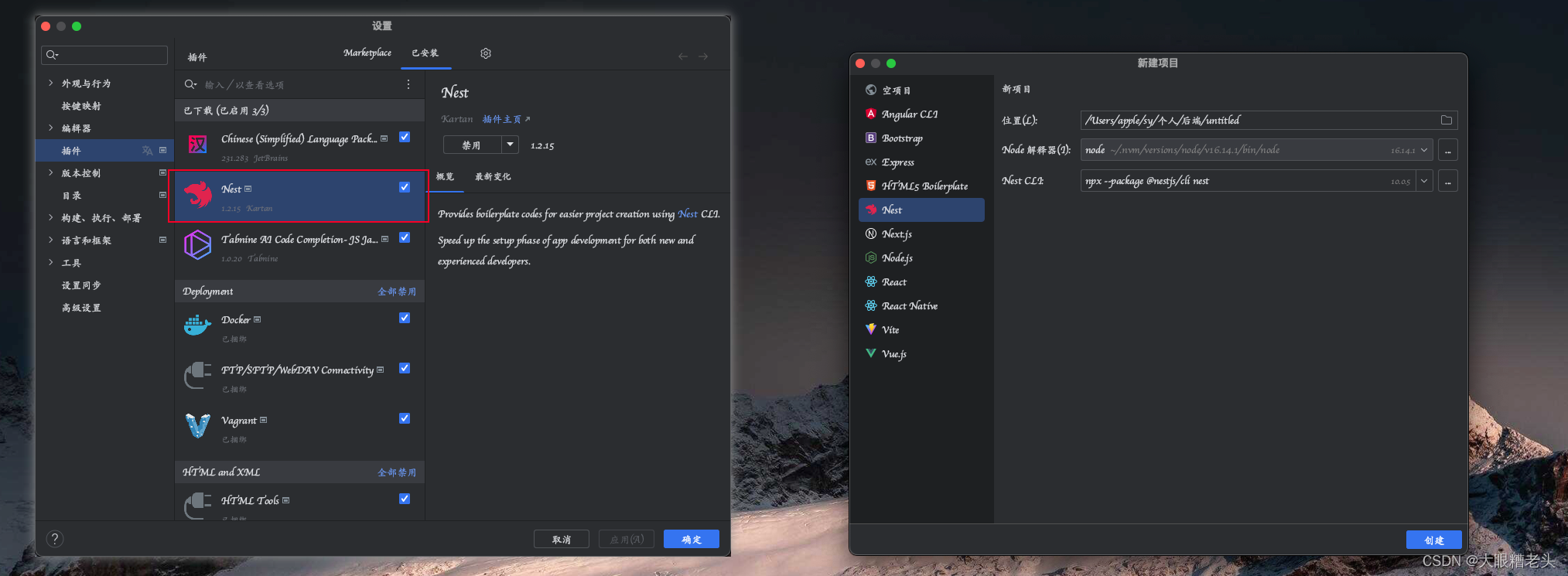
Task: Select React project type
Action: point(921,281)
